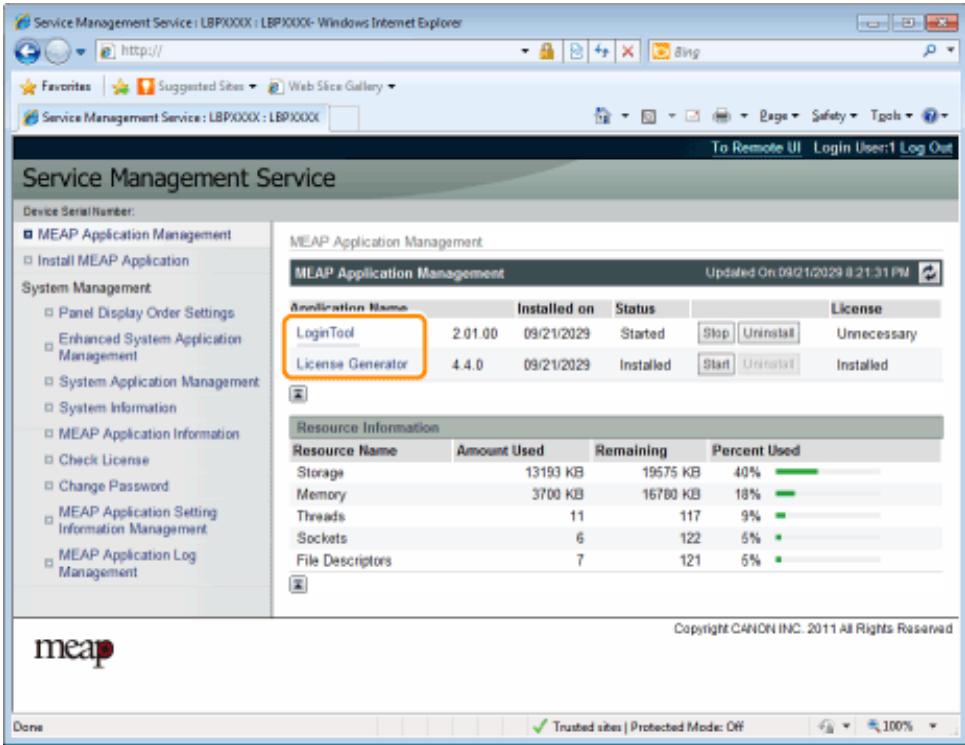
Task: Open the Favorites center
Action: 55,87
